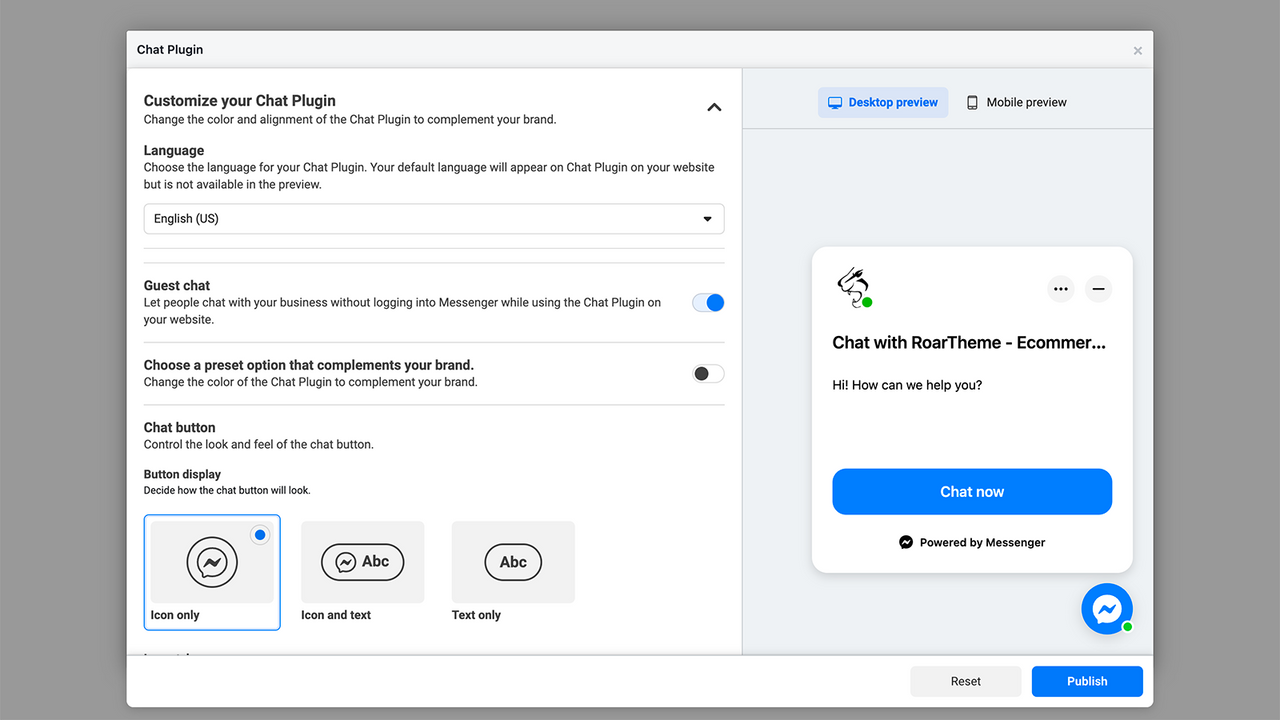Enable the preset brand color option
Screen dimensions: 1280x720
708,373
